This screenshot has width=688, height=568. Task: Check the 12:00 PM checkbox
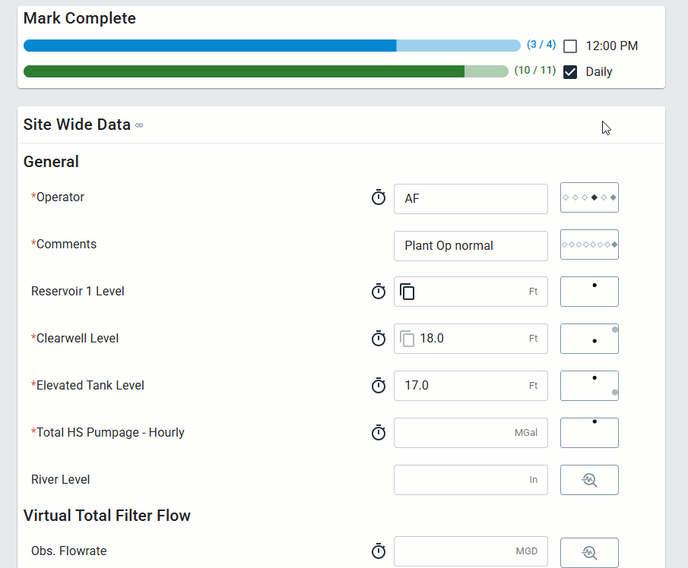(570, 46)
